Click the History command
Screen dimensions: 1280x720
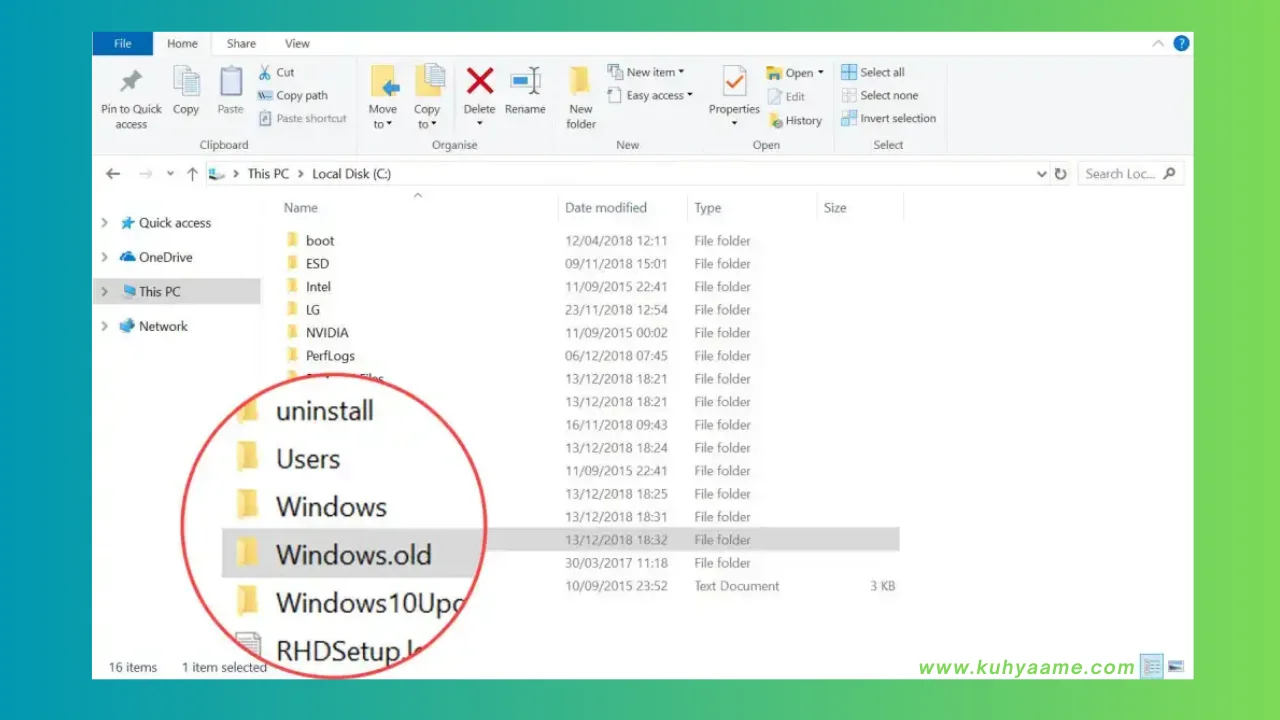pos(795,120)
